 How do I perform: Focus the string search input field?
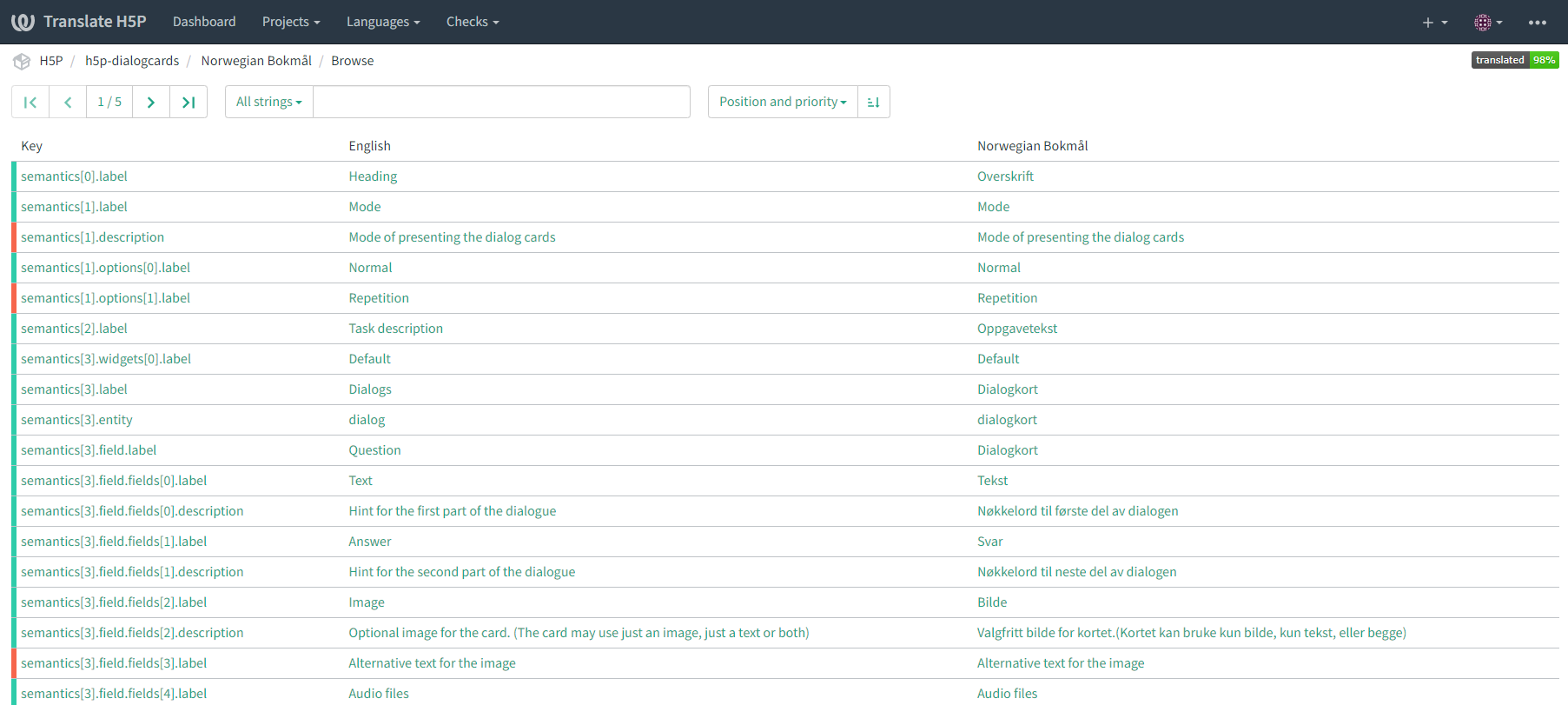(x=501, y=102)
